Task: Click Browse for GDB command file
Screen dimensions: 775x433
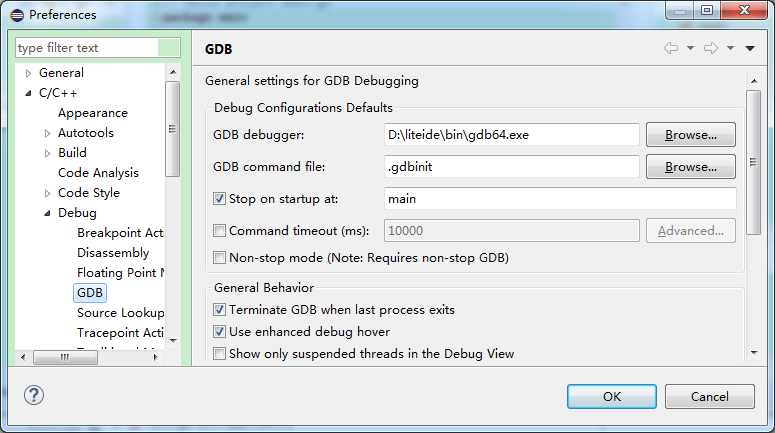Action: tap(690, 167)
